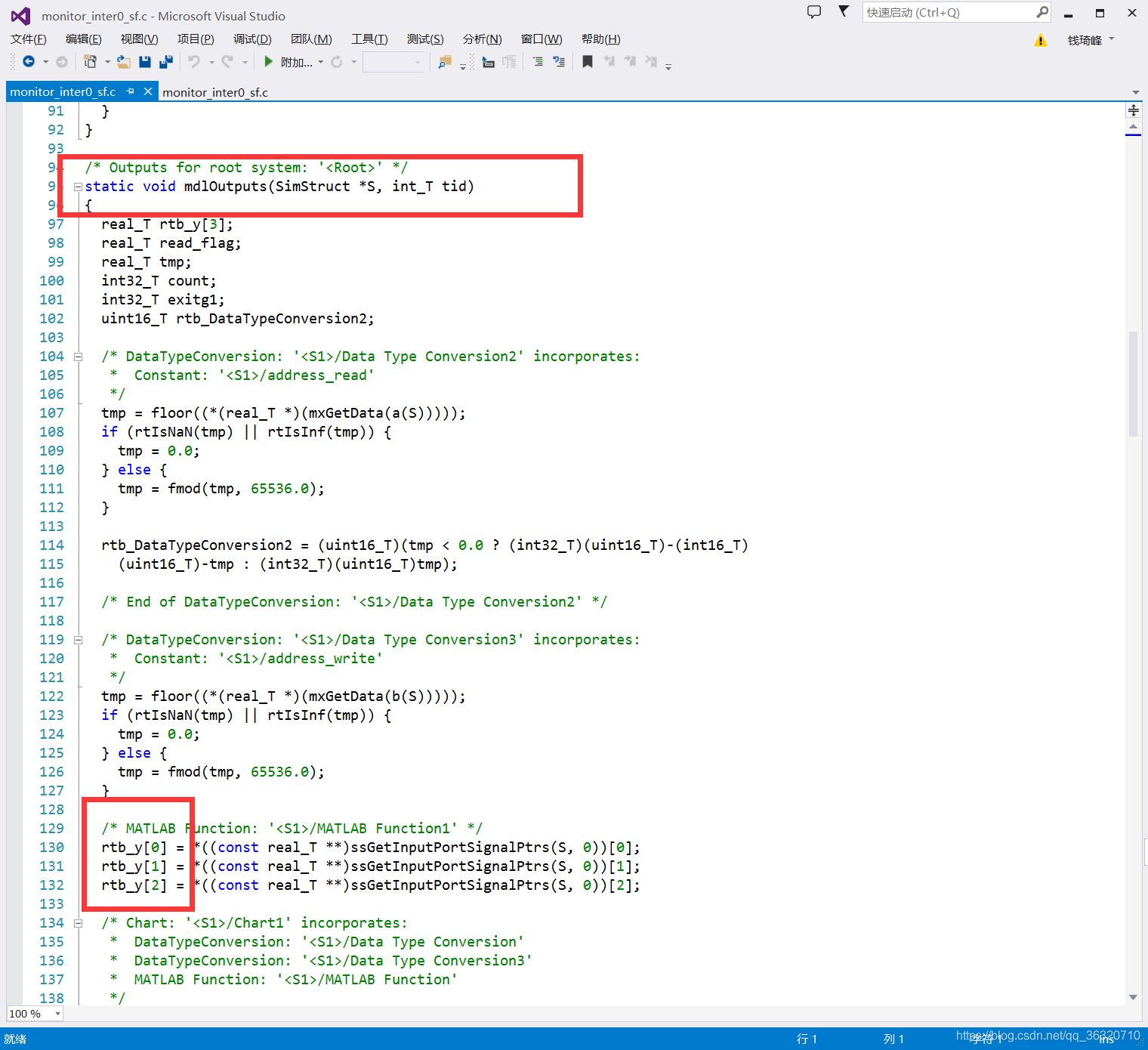This screenshot has height=1050, width=1148.
Task: Collapse the Chart comment block at line 134
Action: point(78,923)
